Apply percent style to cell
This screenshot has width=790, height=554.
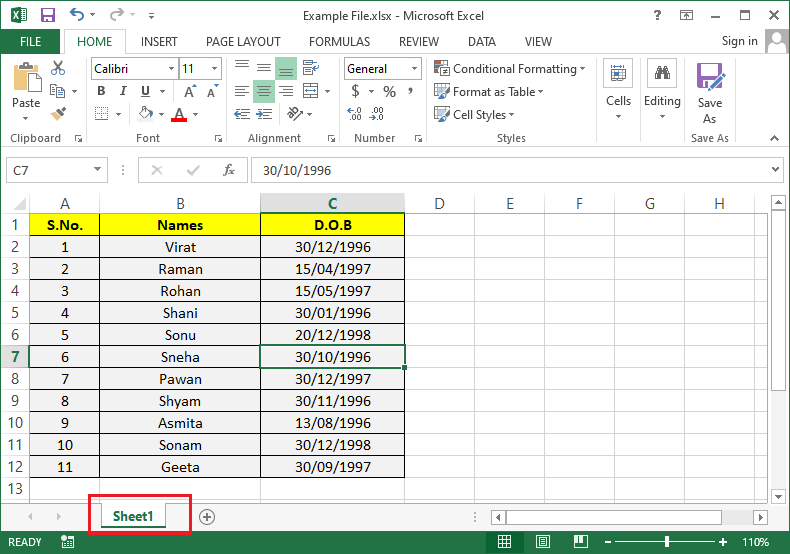tap(389, 92)
